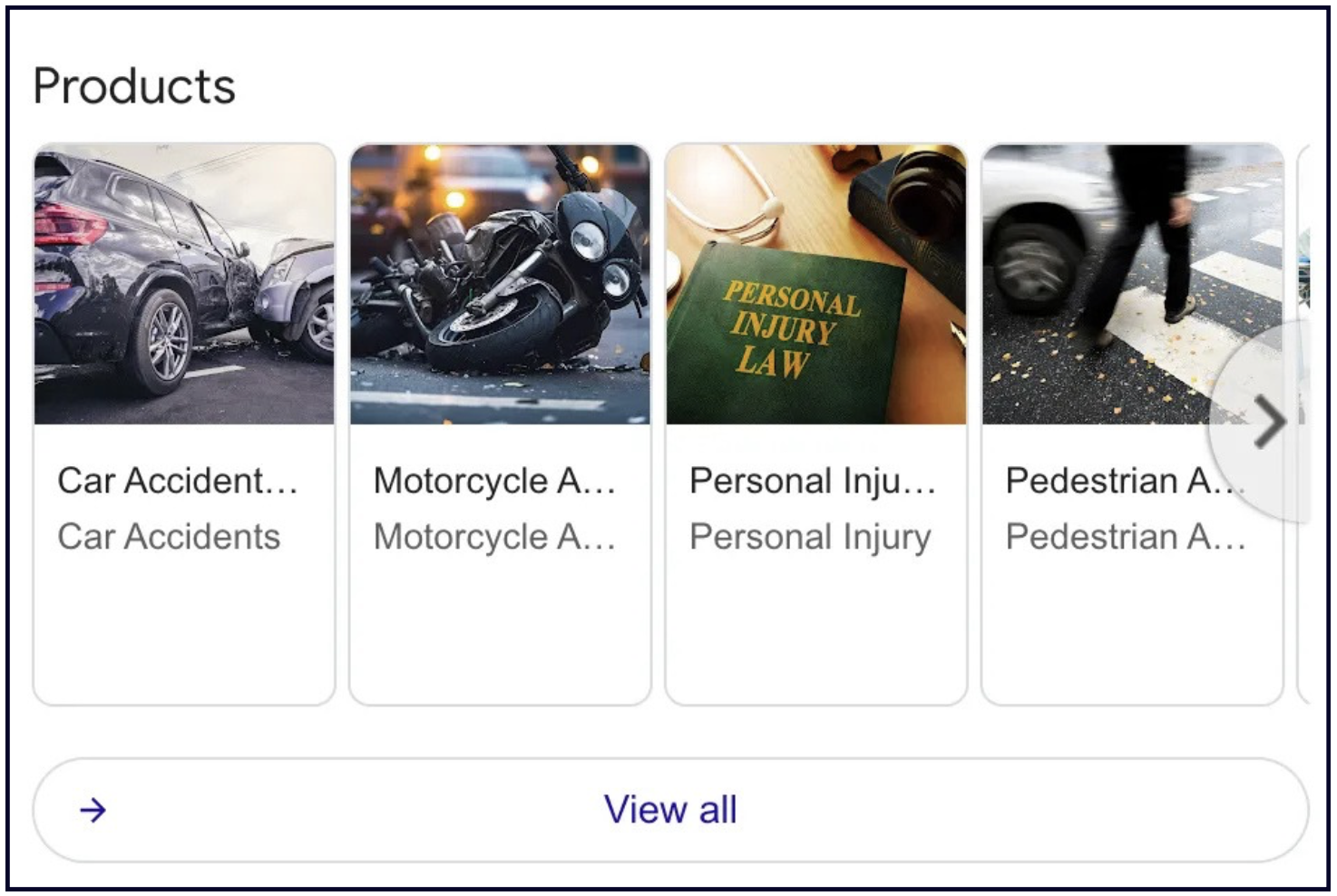Click the gray 'Motorcycle A…' category label
This screenshot has width=1337, height=896.
click(x=494, y=537)
